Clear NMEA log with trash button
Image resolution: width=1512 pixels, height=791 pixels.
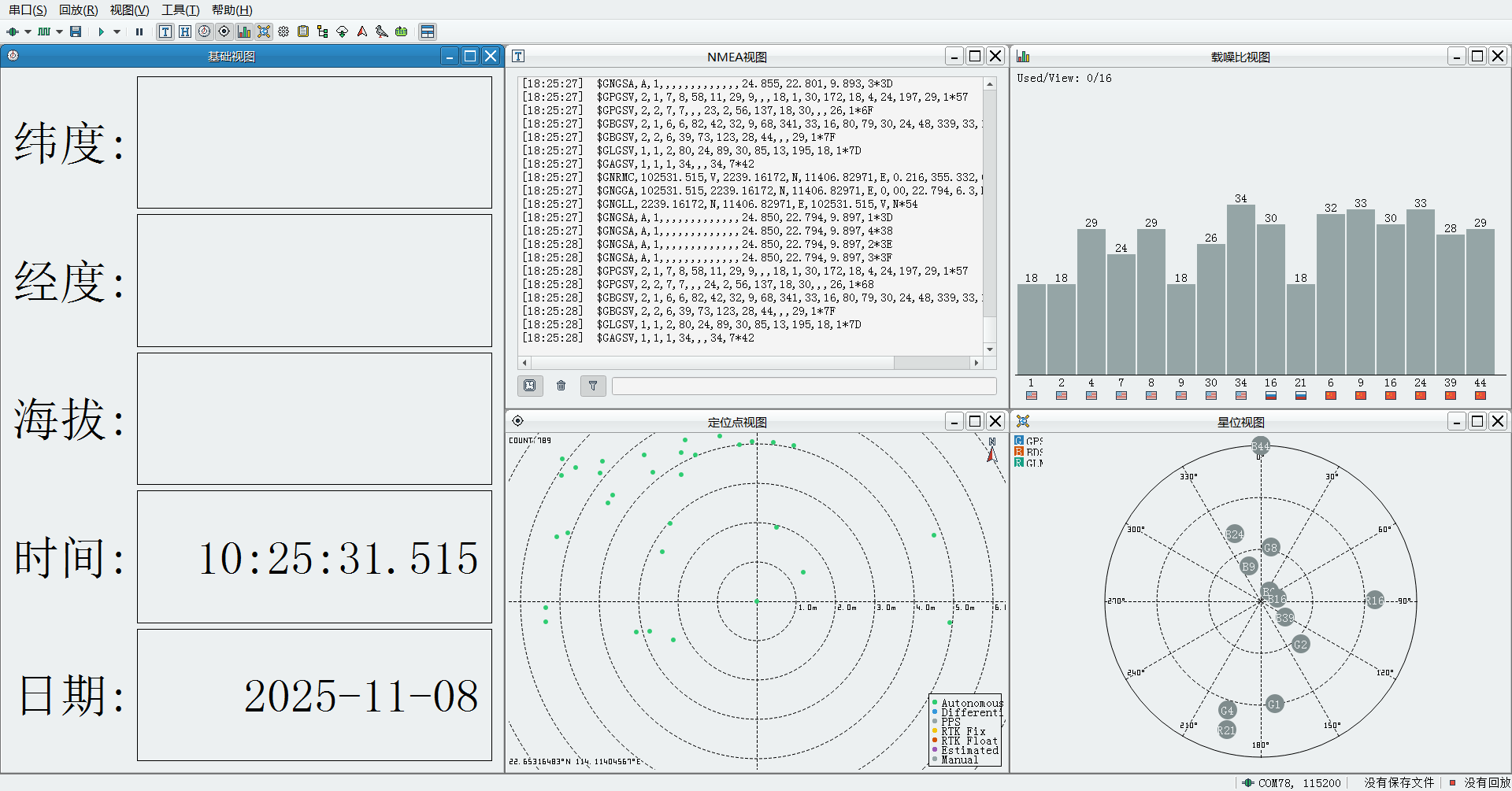coord(561,386)
